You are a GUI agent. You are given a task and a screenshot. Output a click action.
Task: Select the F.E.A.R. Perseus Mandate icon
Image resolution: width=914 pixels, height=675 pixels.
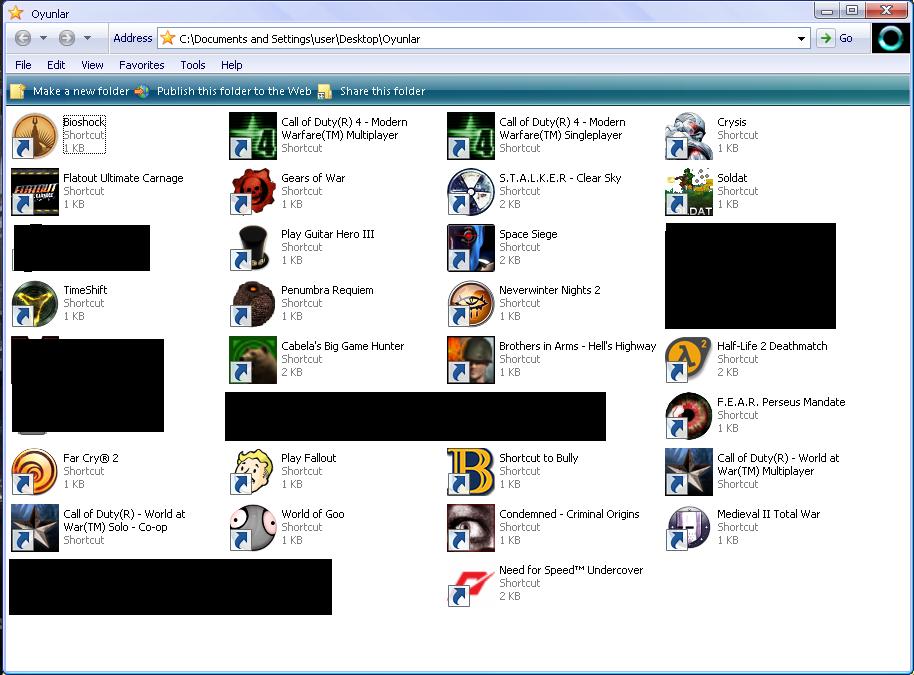[x=689, y=416]
